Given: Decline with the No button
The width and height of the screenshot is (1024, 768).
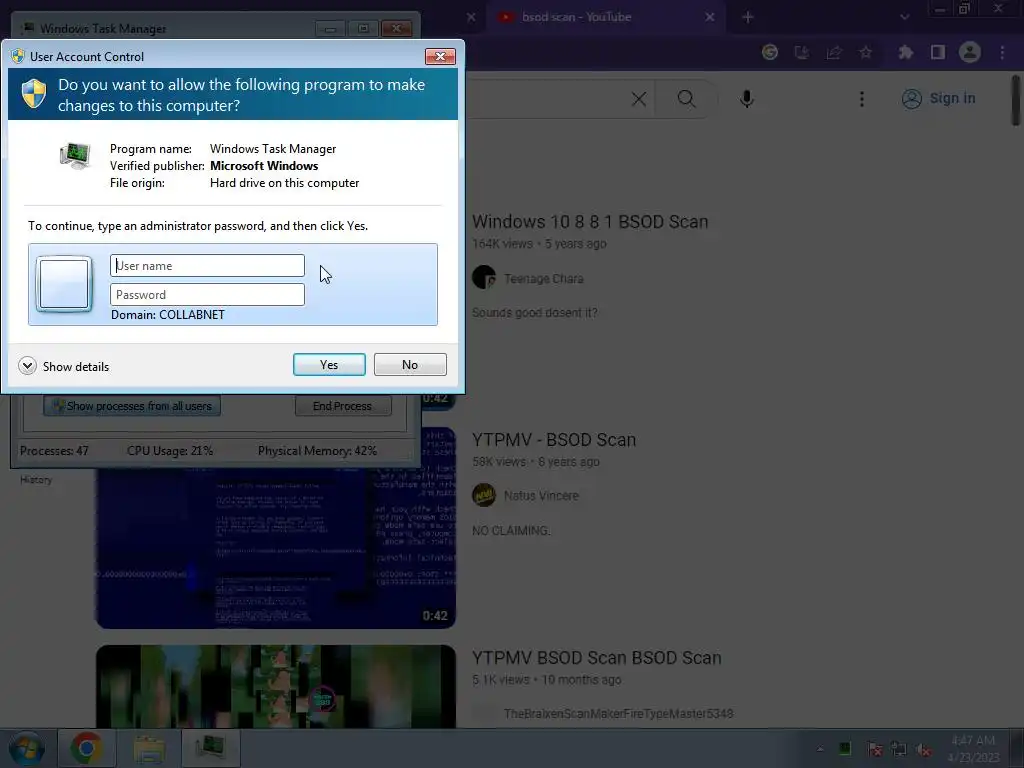Looking at the screenshot, I should point(410,364).
